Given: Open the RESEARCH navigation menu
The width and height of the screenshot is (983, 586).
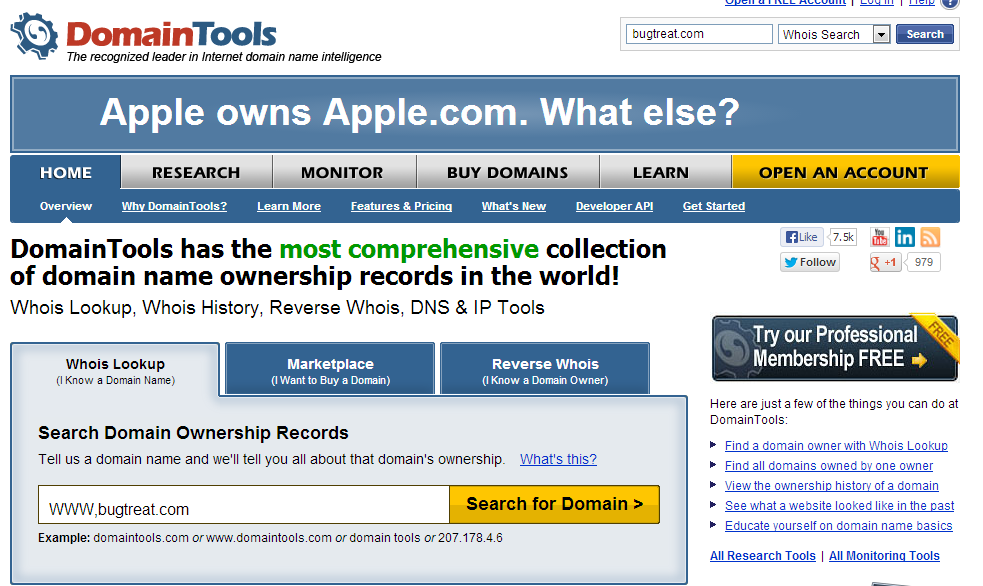Looking at the screenshot, I should click(196, 172).
